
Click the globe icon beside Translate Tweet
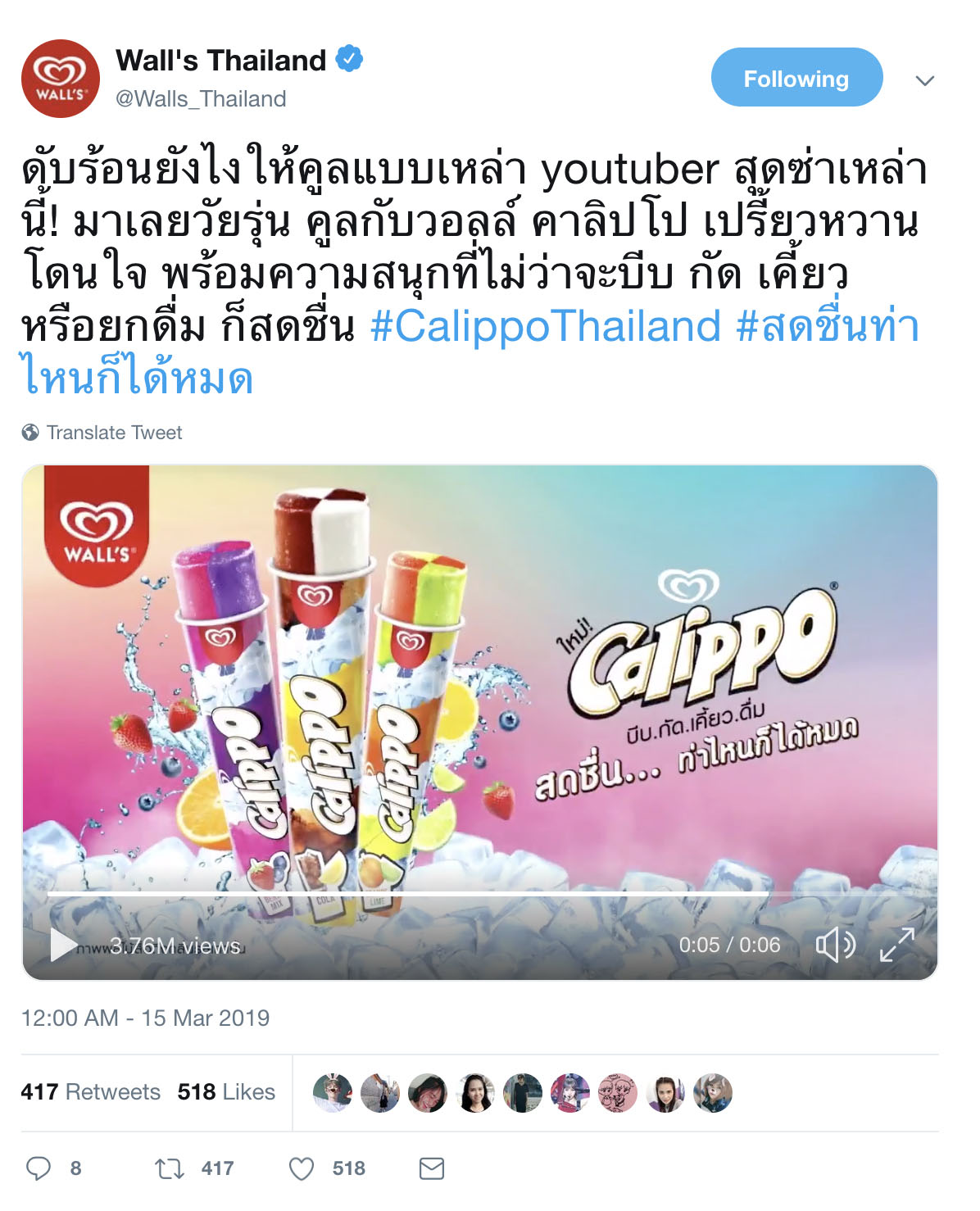pyautogui.click(x=30, y=433)
